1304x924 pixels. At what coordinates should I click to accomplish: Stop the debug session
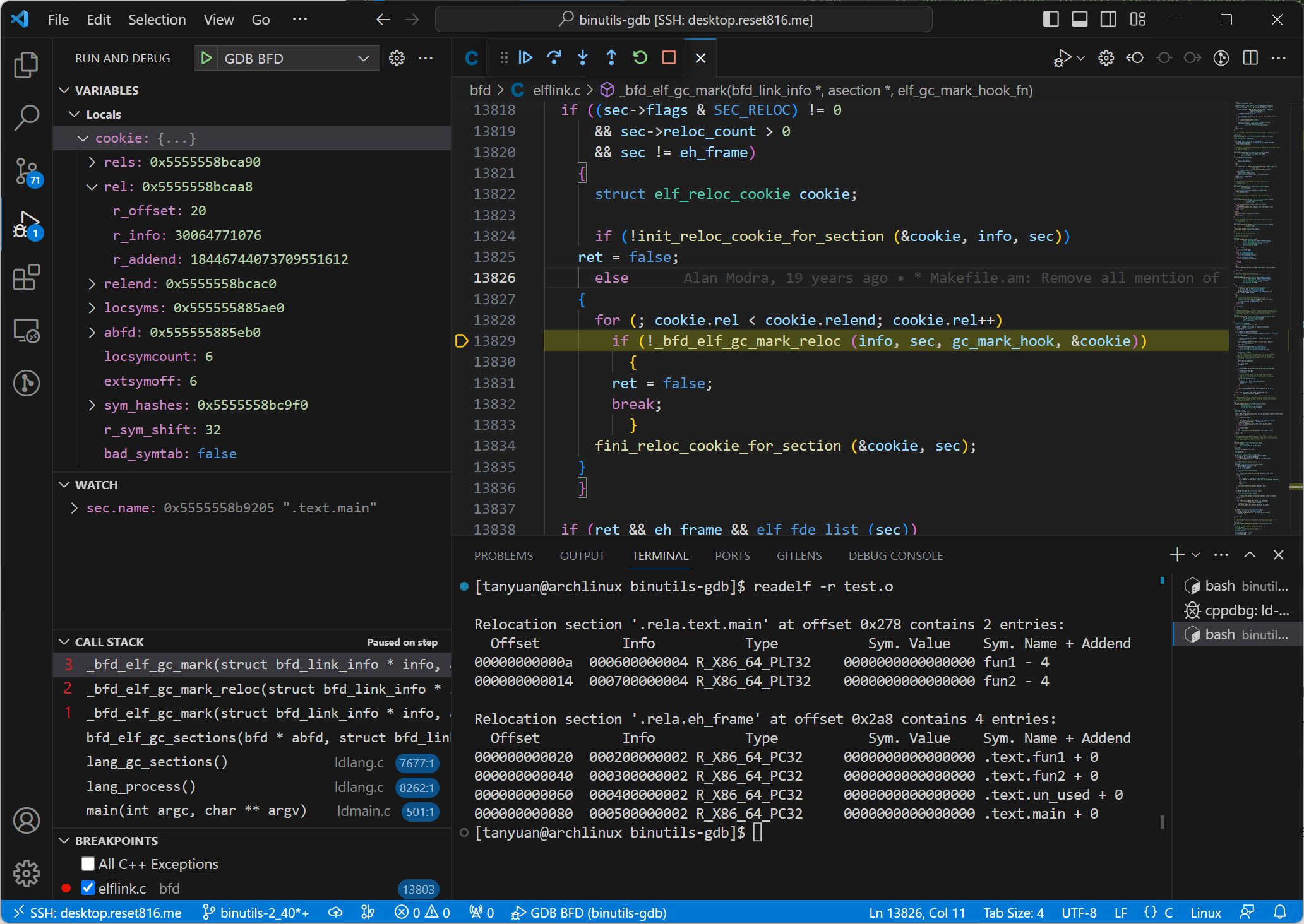click(x=669, y=58)
